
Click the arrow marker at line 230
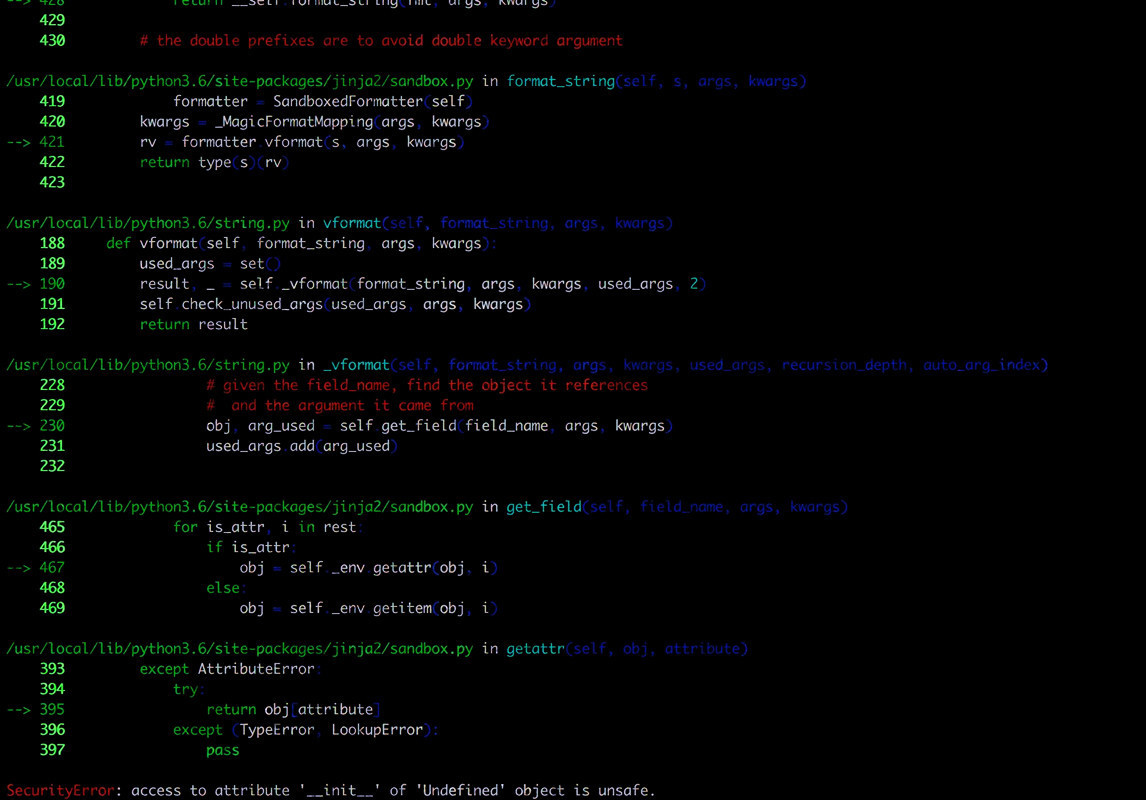click(19, 426)
